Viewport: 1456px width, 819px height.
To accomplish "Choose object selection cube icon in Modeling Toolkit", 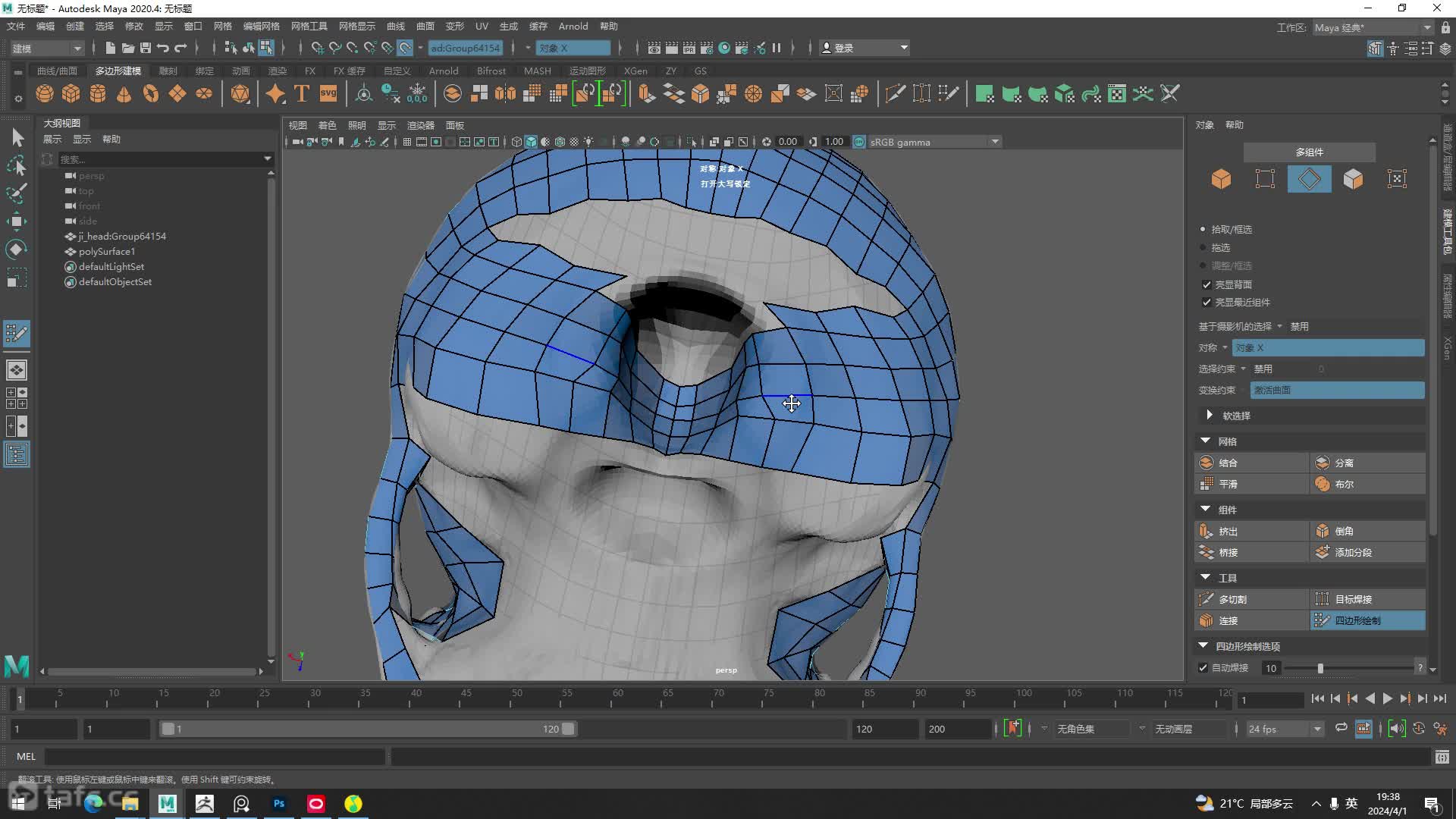I will [1221, 179].
